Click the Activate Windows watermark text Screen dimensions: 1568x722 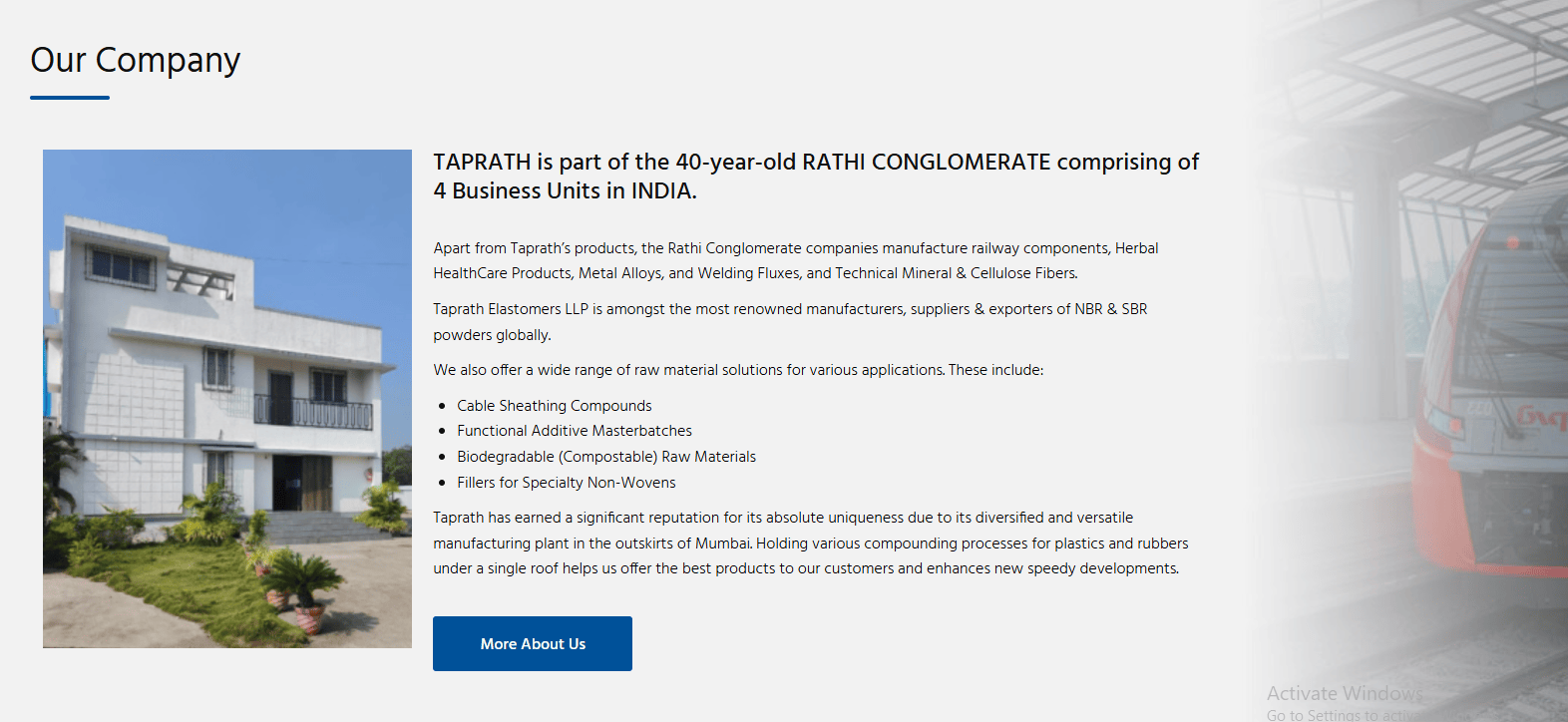(x=1345, y=693)
